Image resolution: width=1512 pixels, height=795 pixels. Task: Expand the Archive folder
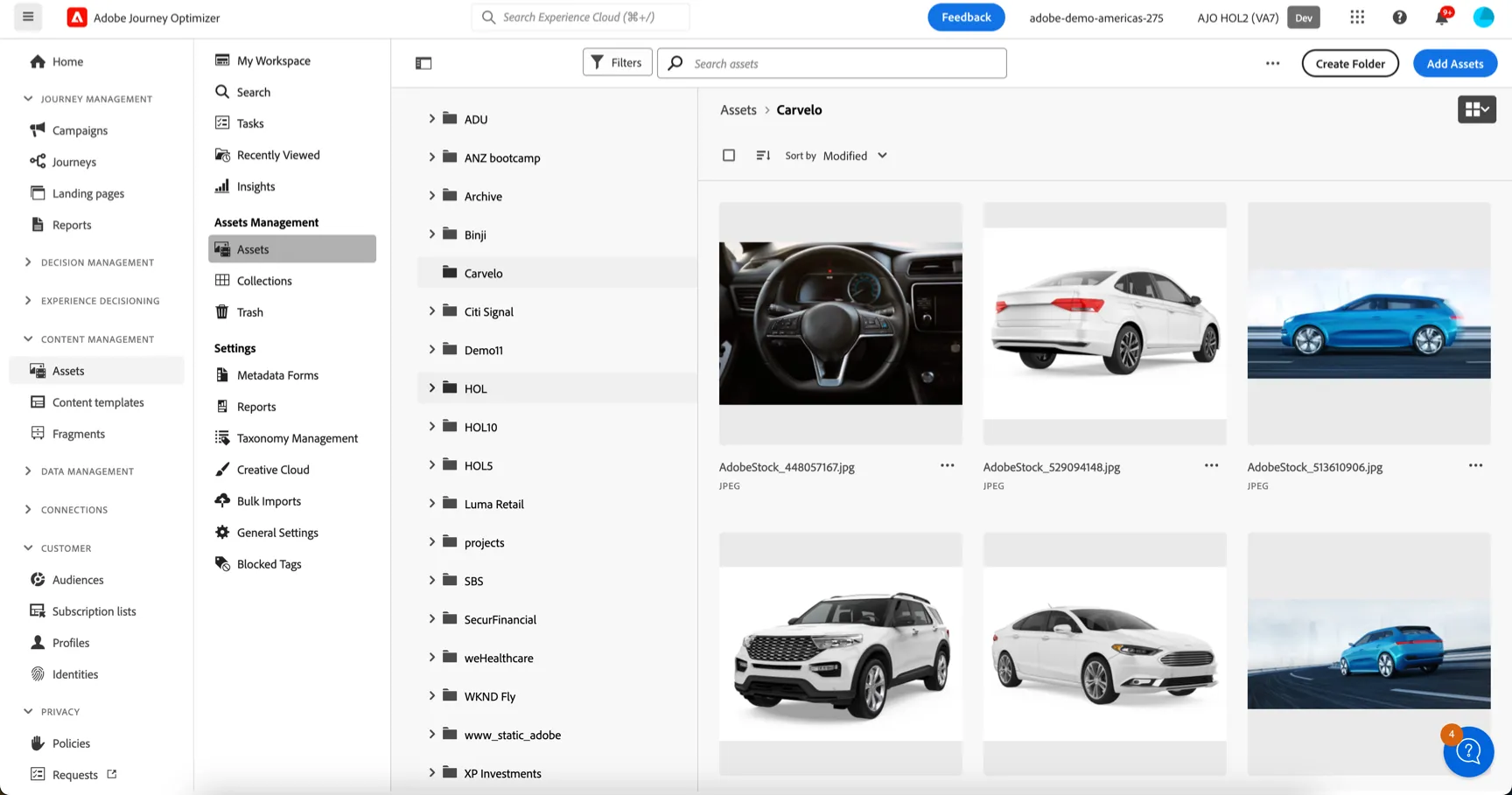[431, 195]
